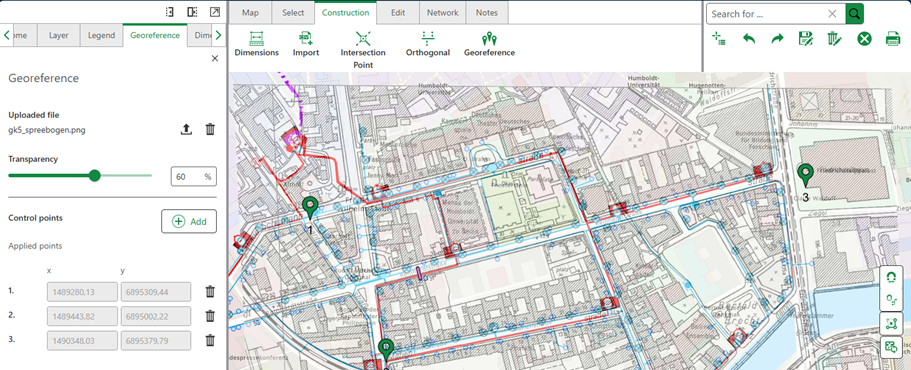This screenshot has width=911, height=370.
Task: Pop out the panel into a separate window
Action: [215, 12]
